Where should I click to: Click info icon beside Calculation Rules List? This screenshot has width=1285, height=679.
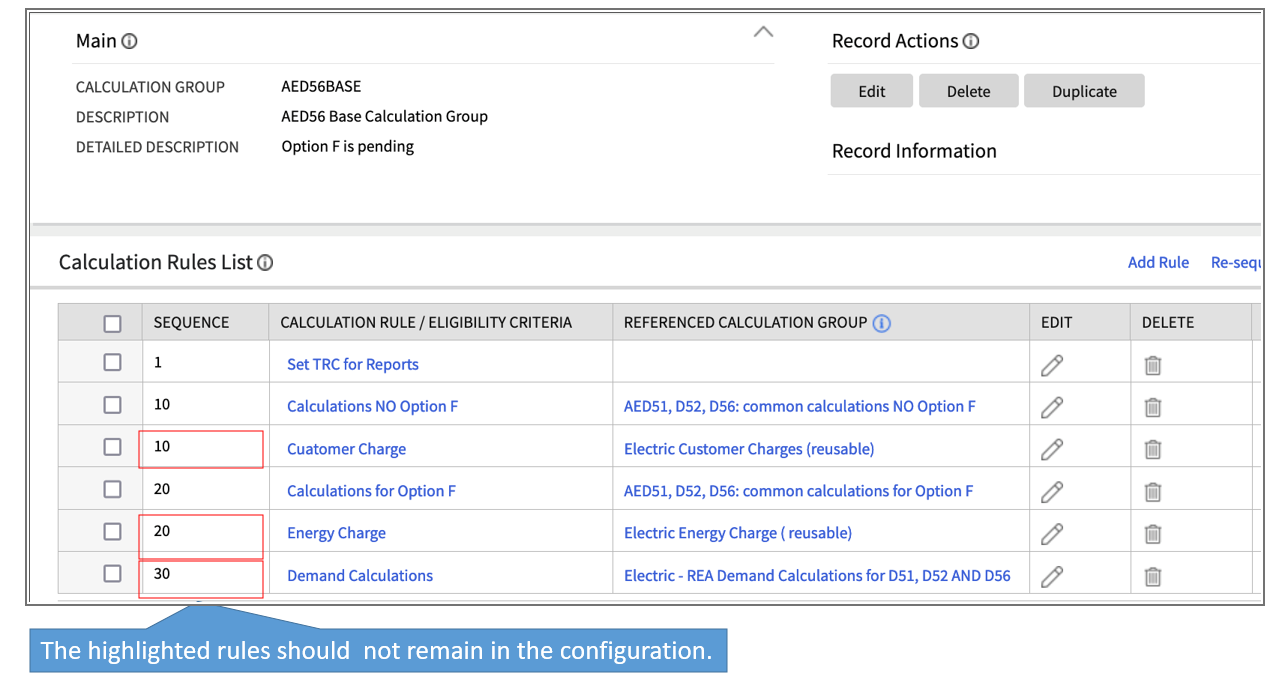[x=265, y=263]
